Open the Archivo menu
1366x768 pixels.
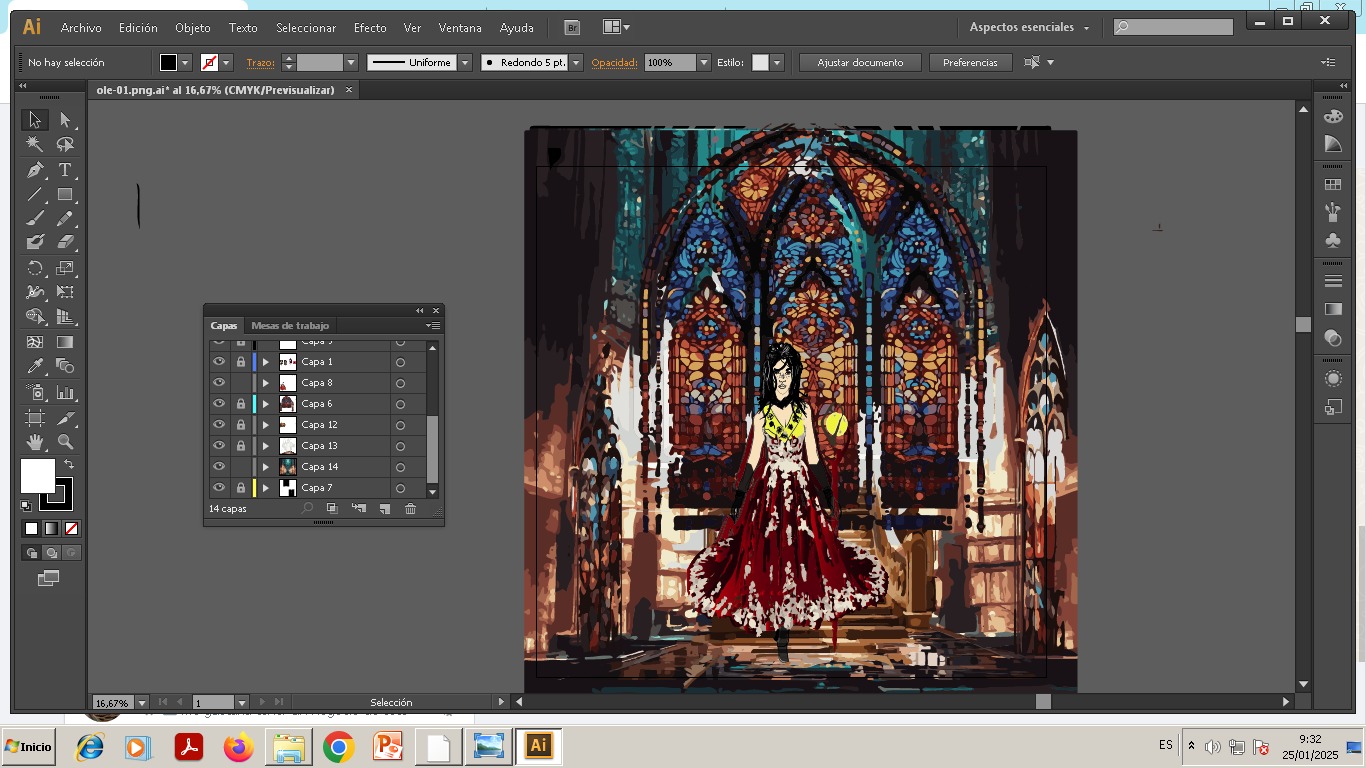(81, 28)
